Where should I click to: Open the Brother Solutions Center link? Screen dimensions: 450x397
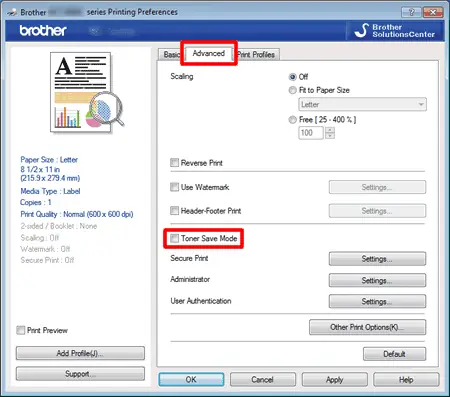pos(395,31)
